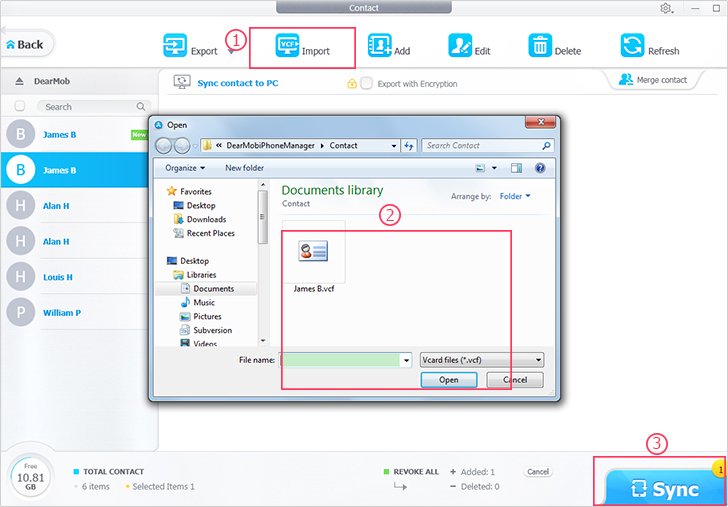Open the Arrange by Folder dropdown
Viewport: 728px width, 507px height.
[515, 196]
